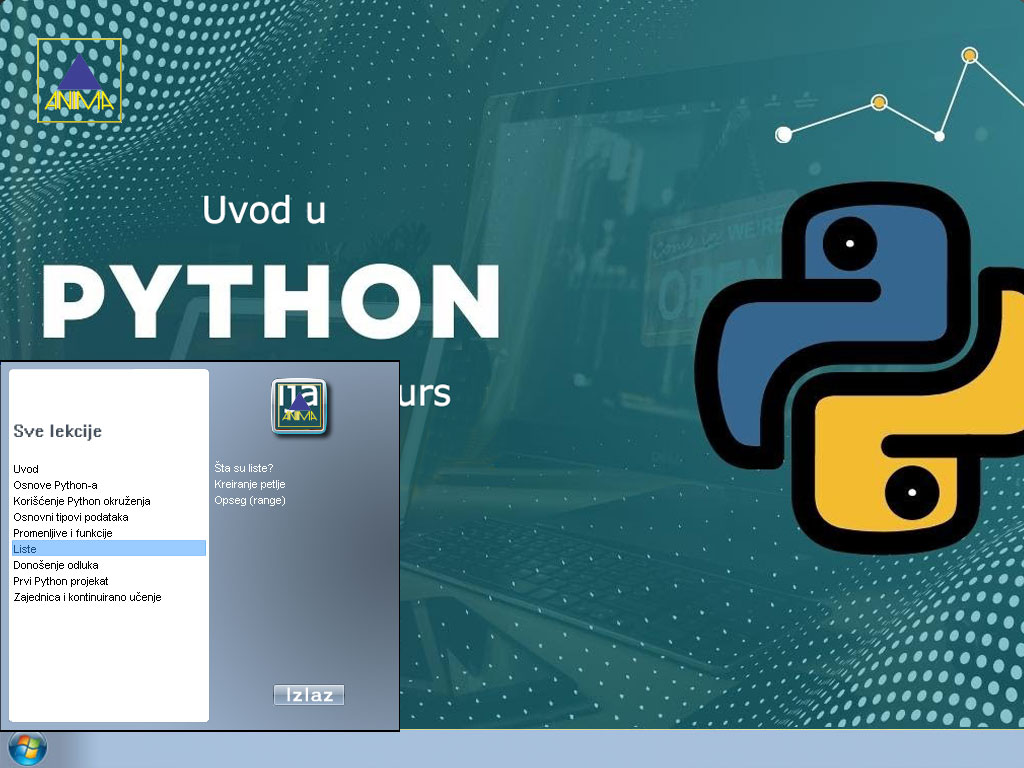
Task: Click the large PYTHON title text
Action: pyautogui.click(x=271, y=302)
